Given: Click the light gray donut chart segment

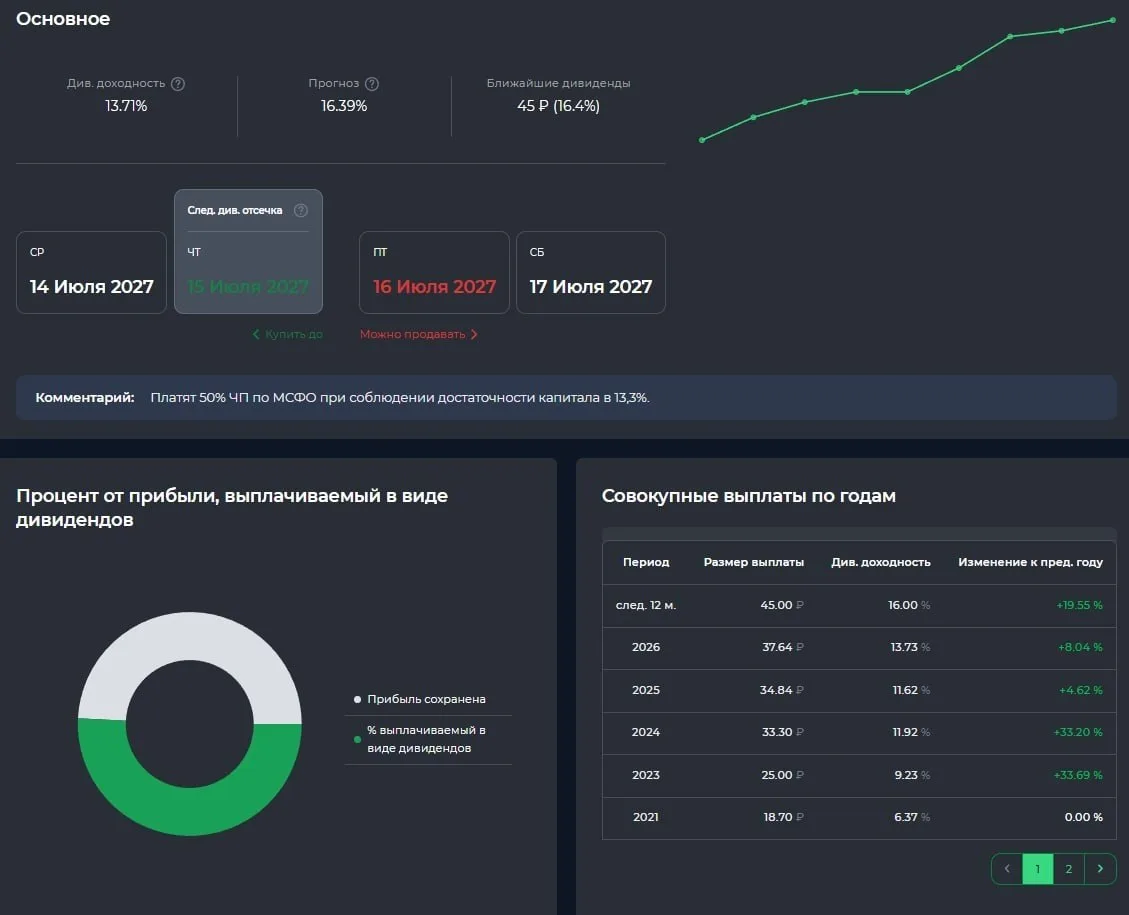Looking at the screenshot, I should tap(190, 636).
